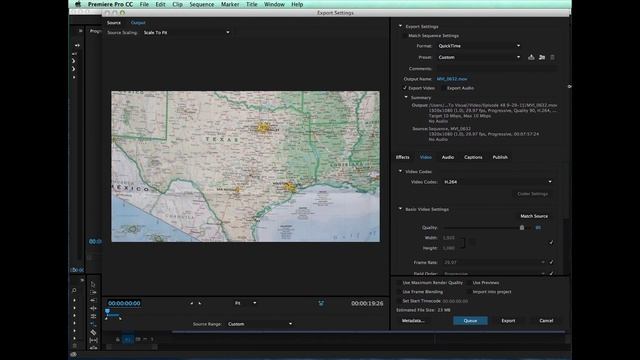The image size is (640, 360).
Task: Click the Codec Settings button
Action: [x=533, y=194]
